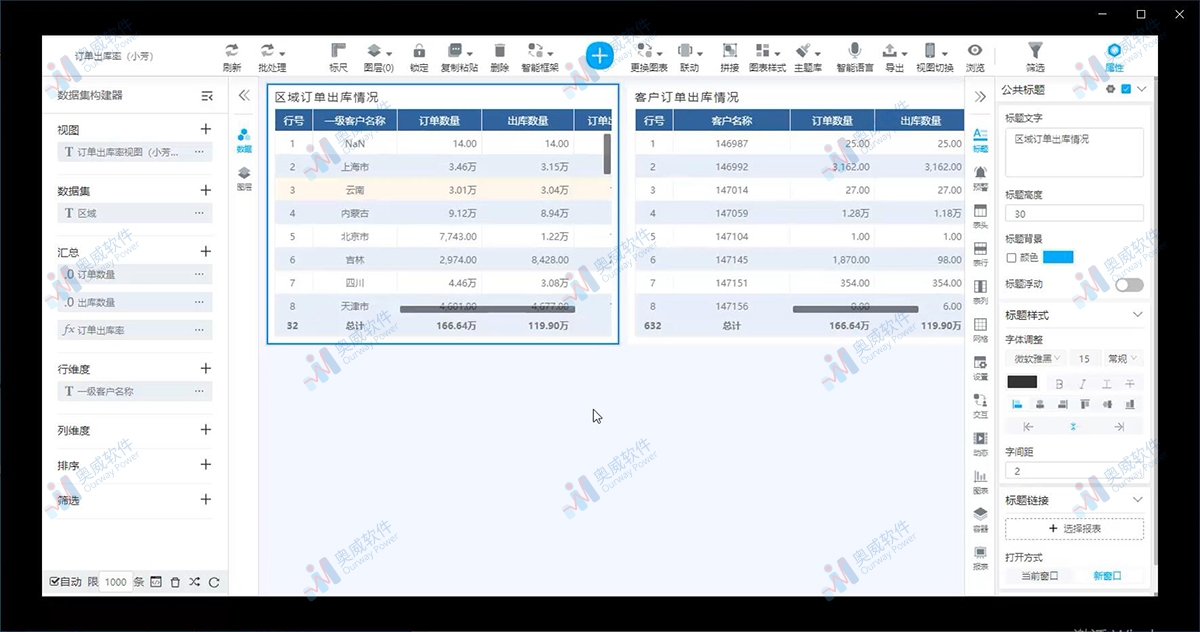
Task: Click the 标题文字 title text box
Action: (x=1073, y=153)
